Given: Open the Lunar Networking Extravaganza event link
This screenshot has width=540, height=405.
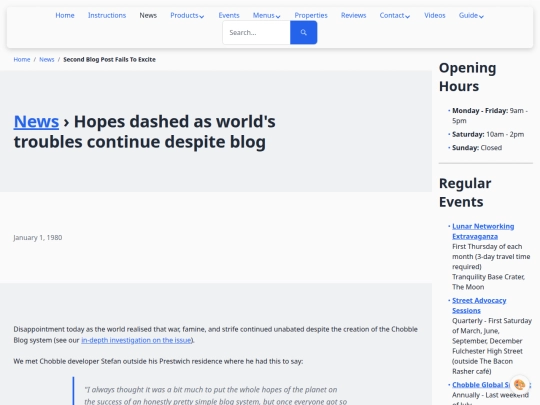Looking at the screenshot, I should (x=483, y=231).
